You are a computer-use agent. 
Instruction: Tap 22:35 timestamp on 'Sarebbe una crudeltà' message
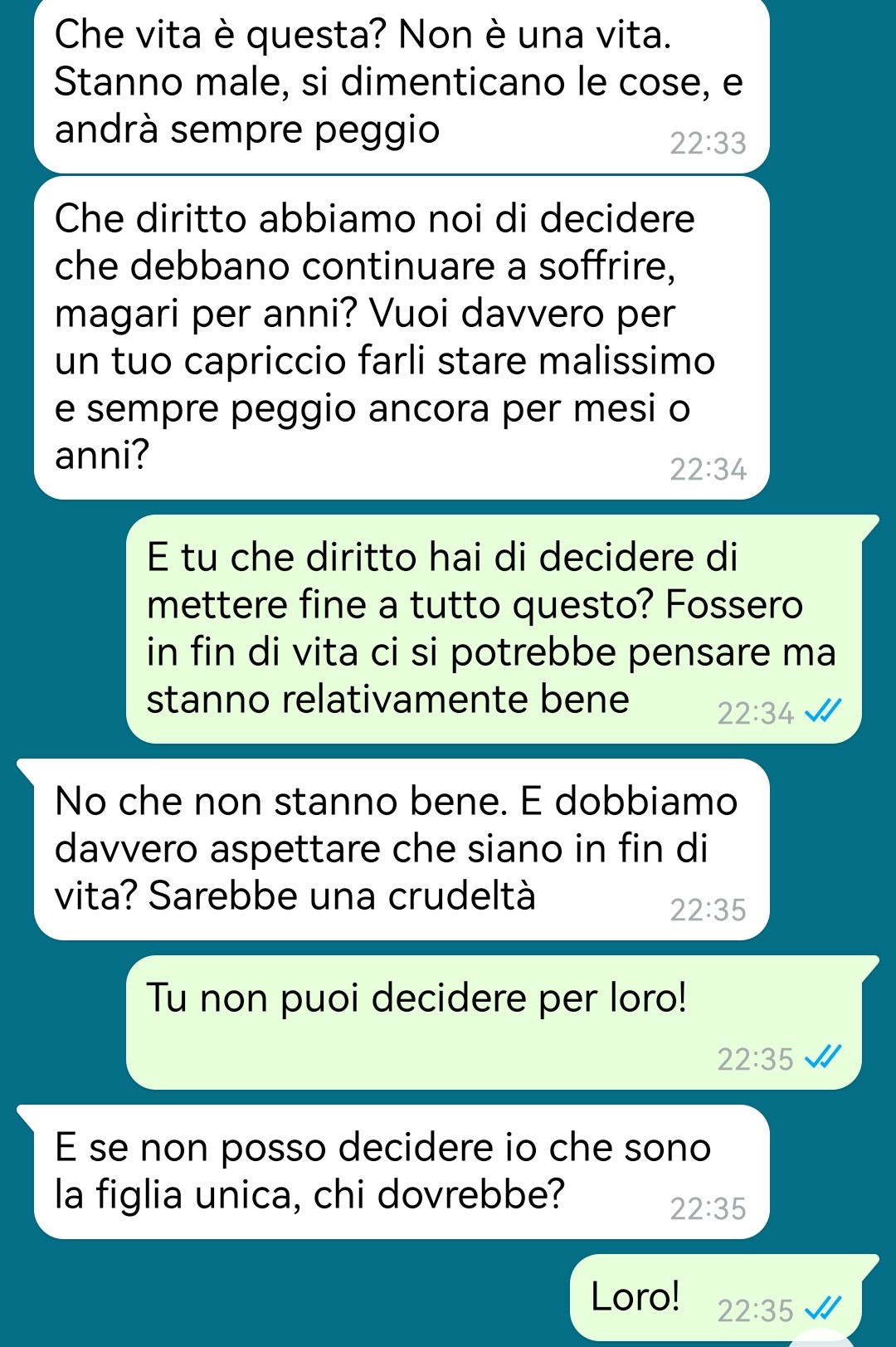pyautogui.click(x=708, y=910)
